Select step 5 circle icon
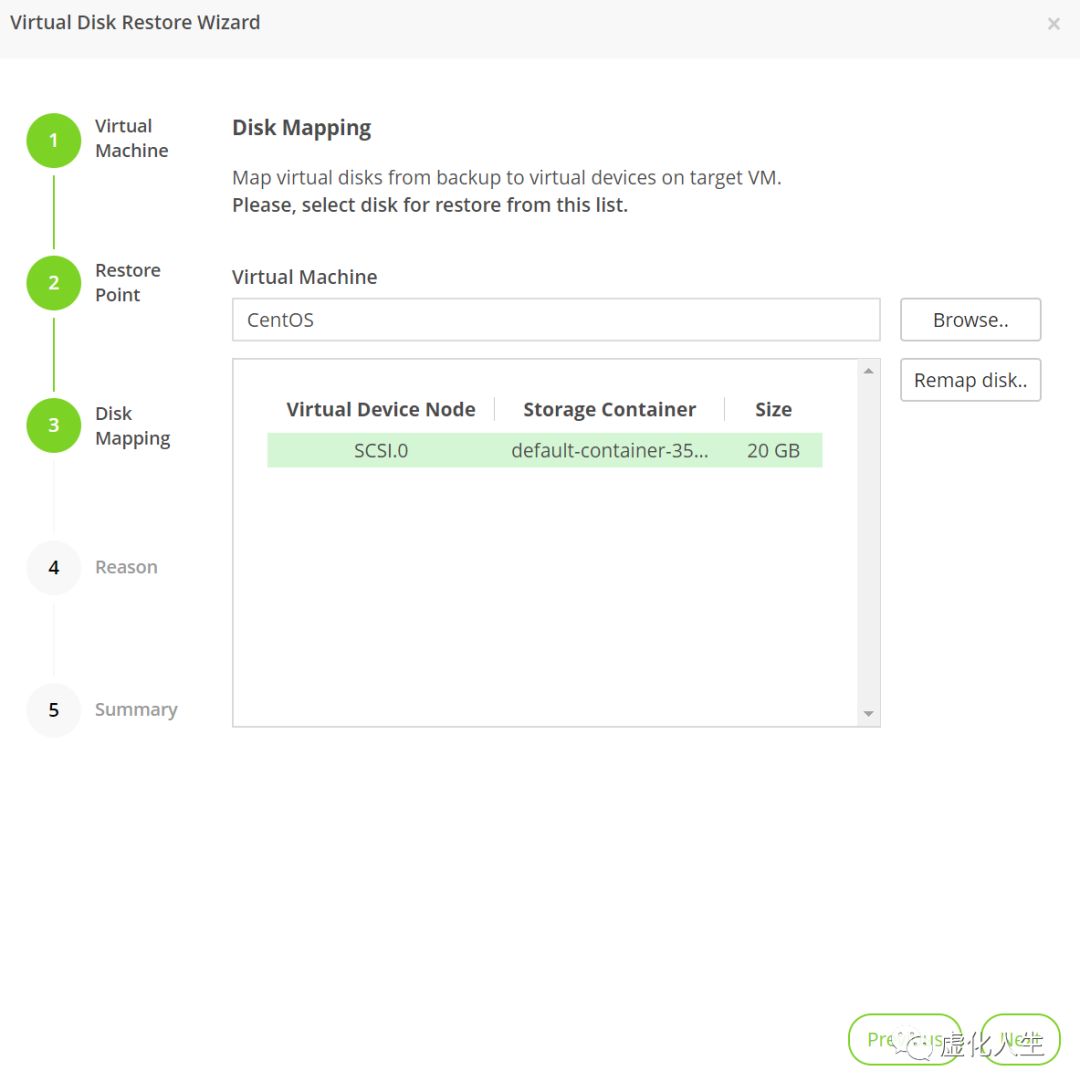Image resolution: width=1080 pixels, height=1092 pixels. tap(54, 710)
